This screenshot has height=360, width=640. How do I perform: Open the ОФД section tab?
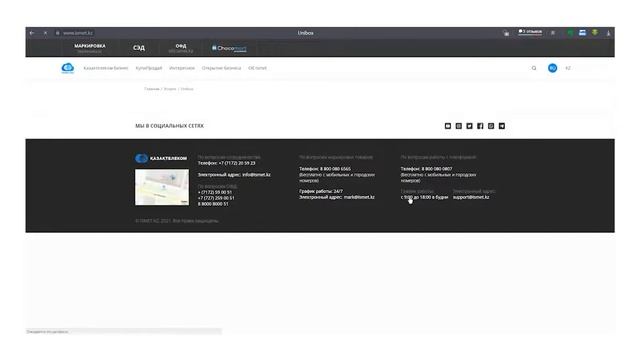pyautogui.click(x=181, y=48)
